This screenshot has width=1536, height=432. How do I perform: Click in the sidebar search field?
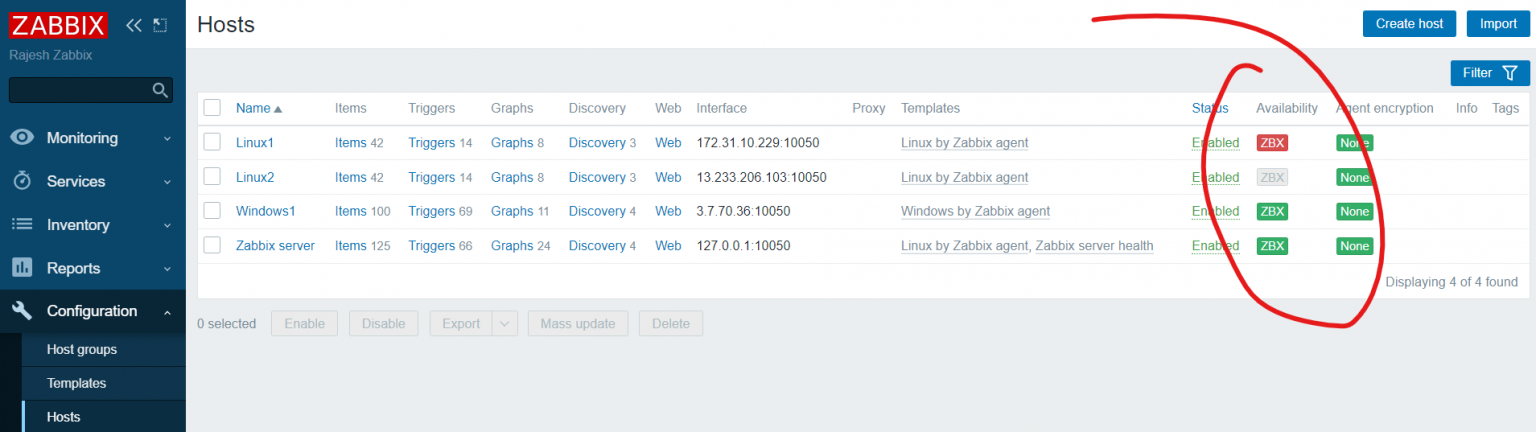[x=80, y=90]
